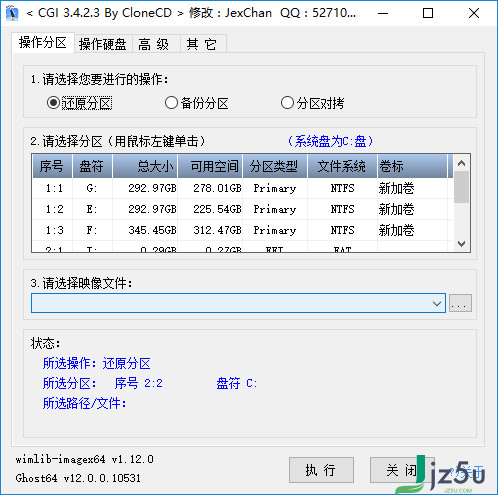The height and width of the screenshot is (495, 498).
Task: Browse for image file with ... button
Action: 460,303
